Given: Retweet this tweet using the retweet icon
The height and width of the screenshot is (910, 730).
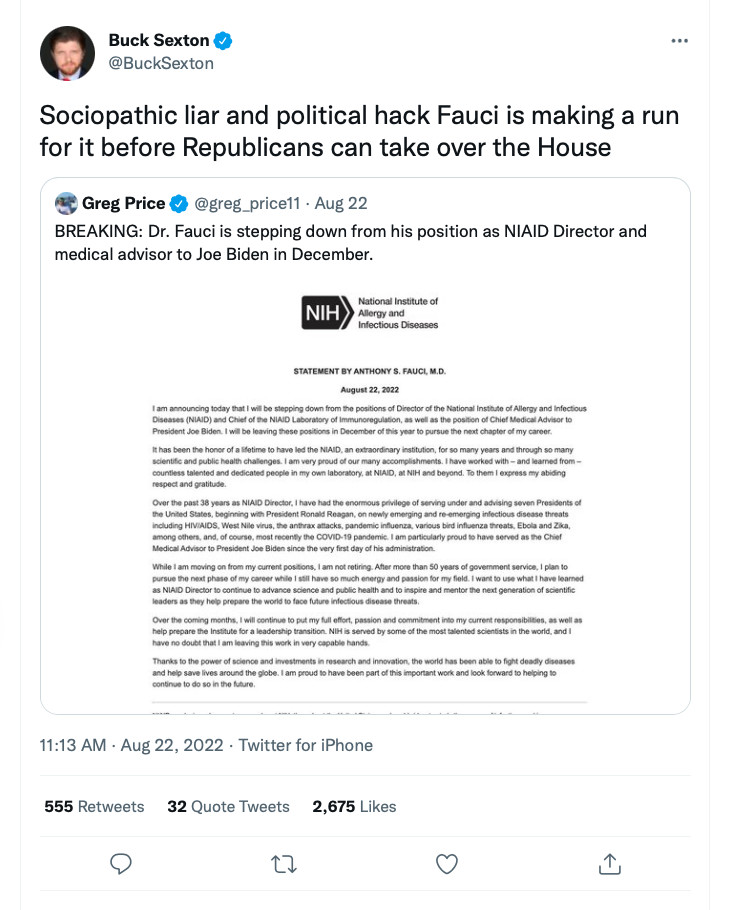Looking at the screenshot, I should click(284, 862).
